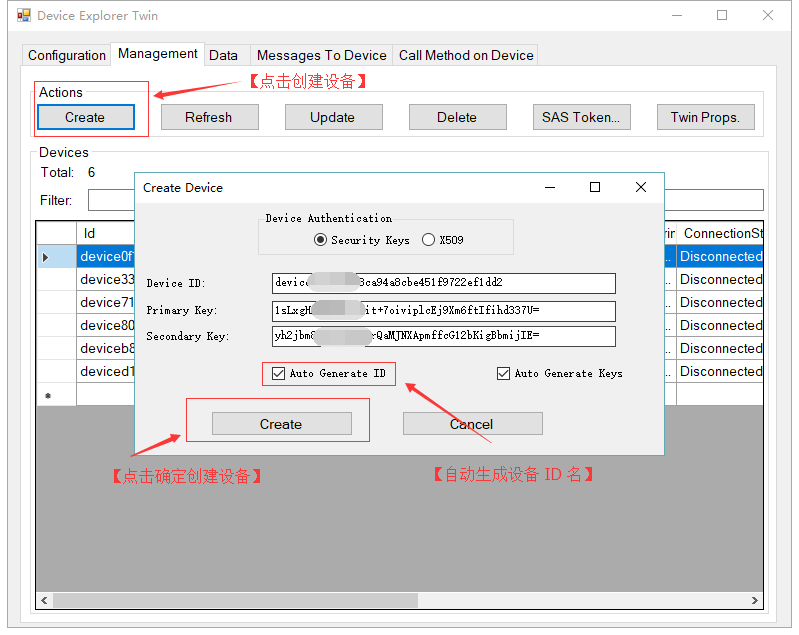Screen dimensions: 799x635
Task: Click the horizontal scrollbar left arrow
Action: click(44, 601)
